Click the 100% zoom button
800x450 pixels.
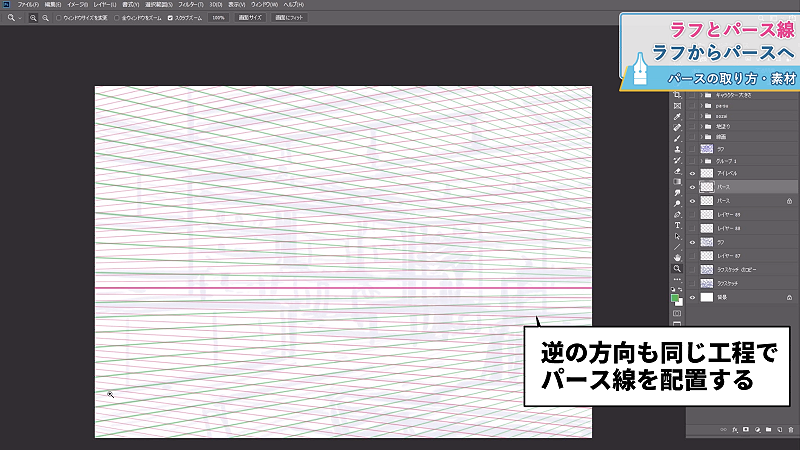point(218,18)
